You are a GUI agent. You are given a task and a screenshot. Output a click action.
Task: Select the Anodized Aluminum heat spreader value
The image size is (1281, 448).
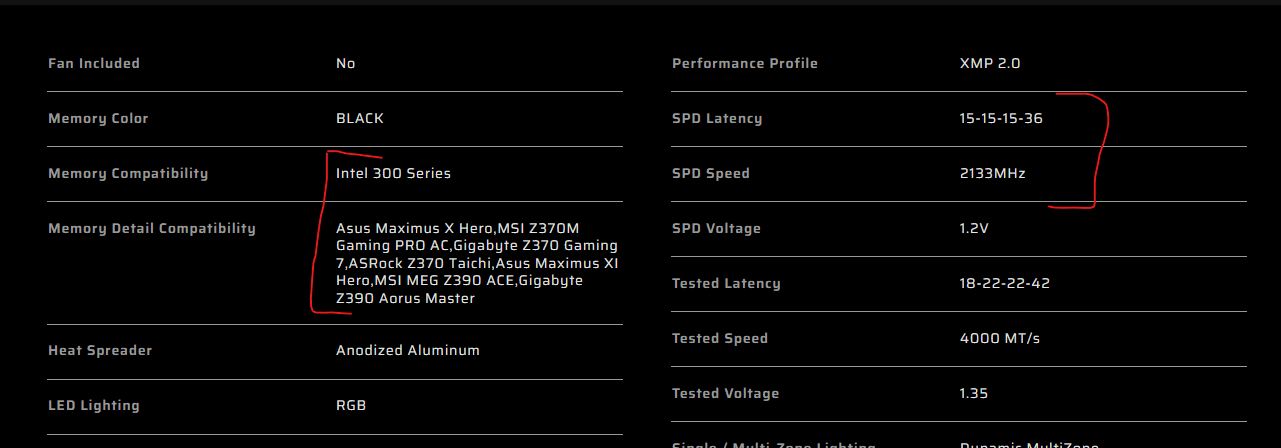408,350
